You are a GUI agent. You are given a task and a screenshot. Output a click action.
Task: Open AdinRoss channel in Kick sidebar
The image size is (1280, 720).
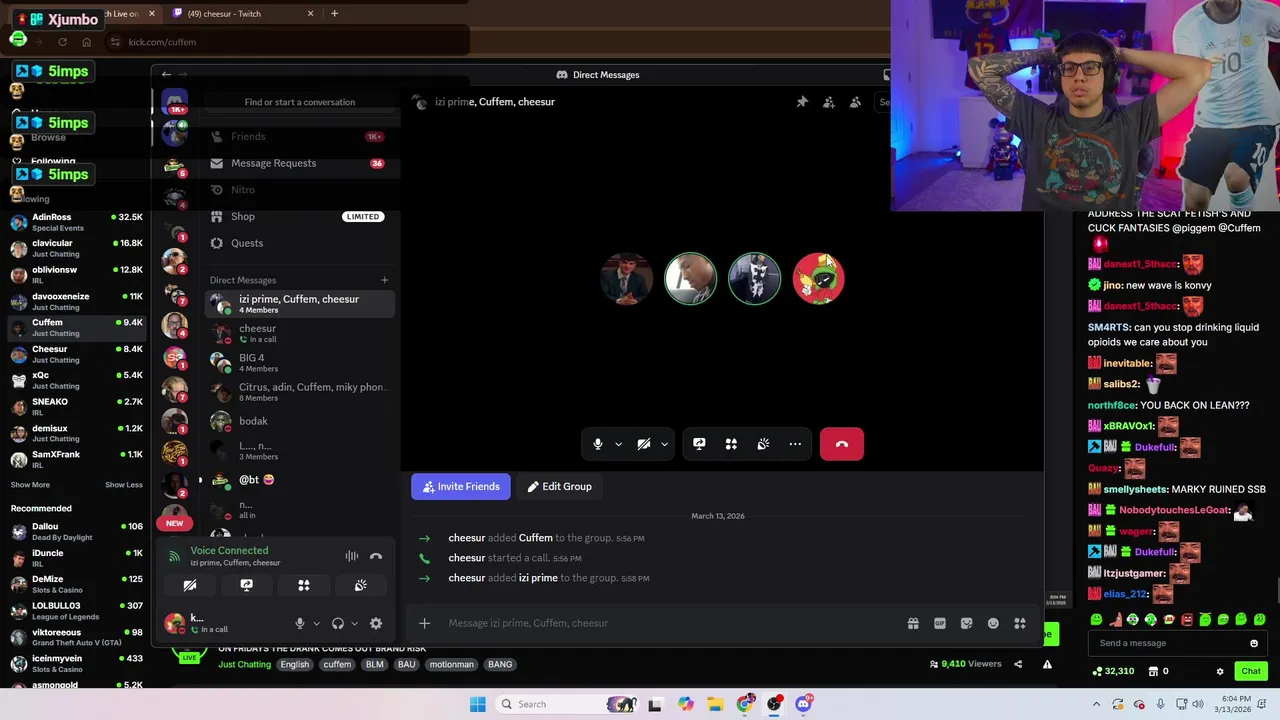click(x=77, y=222)
